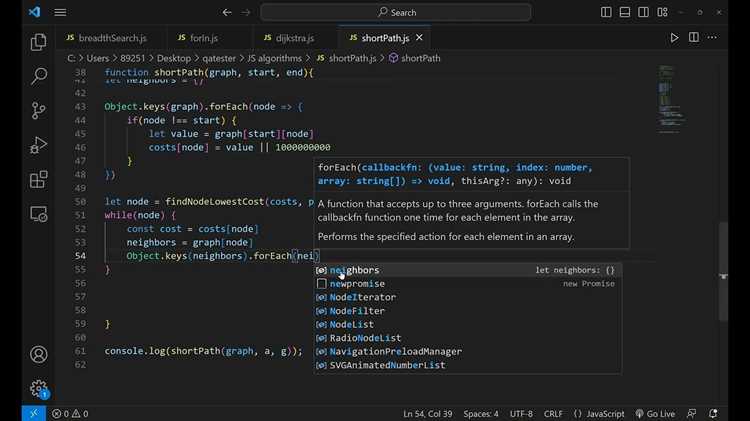Open notifications bell icon
This screenshot has height=421, width=750.
(x=713, y=414)
